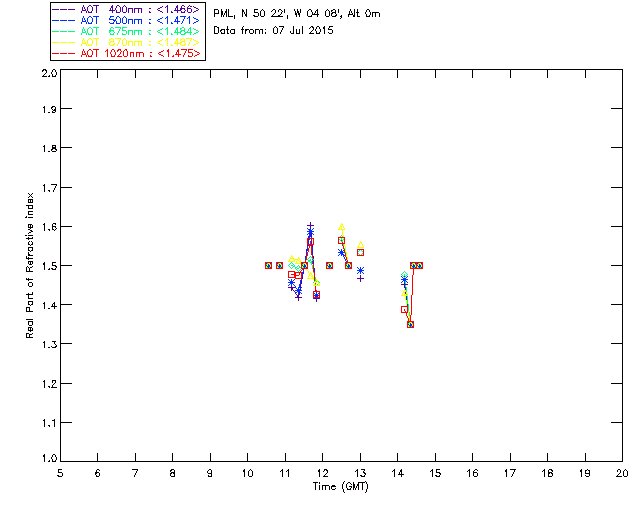Click the x-axis tick label 12
The image size is (640, 512).
(x=322, y=474)
